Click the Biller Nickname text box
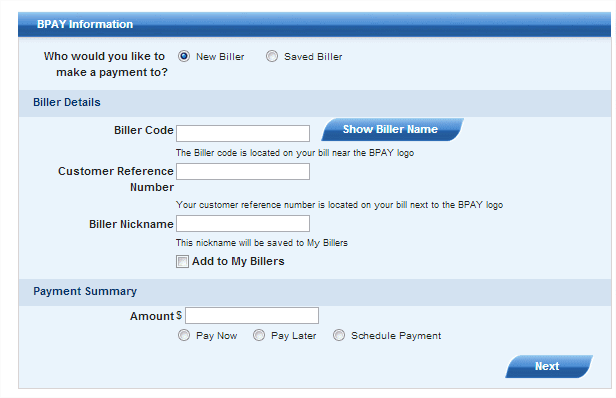The image size is (616, 398). tap(243, 224)
